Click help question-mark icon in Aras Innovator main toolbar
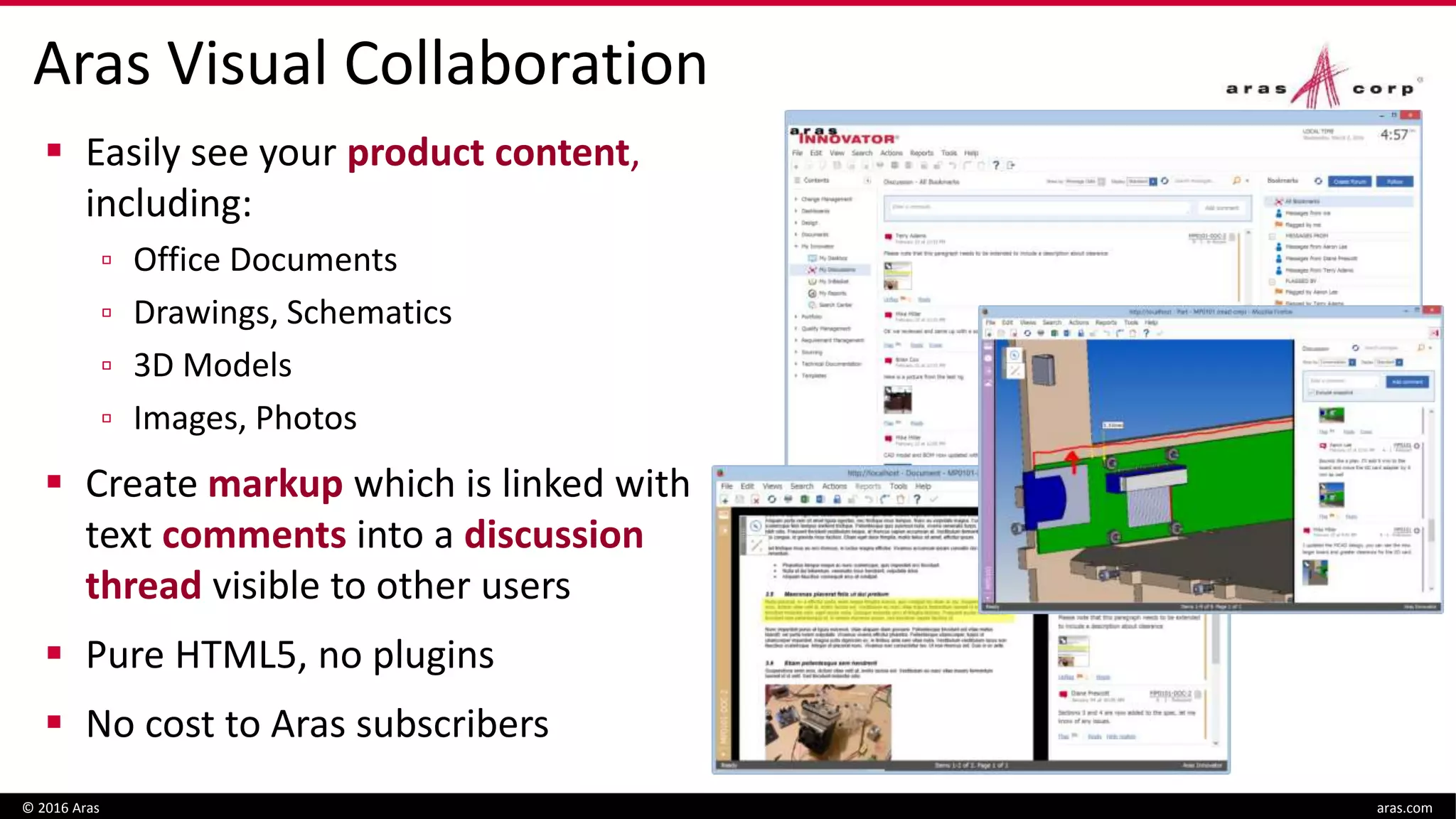Image resolution: width=1456 pixels, height=819 pixels. [x=996, y=165]
